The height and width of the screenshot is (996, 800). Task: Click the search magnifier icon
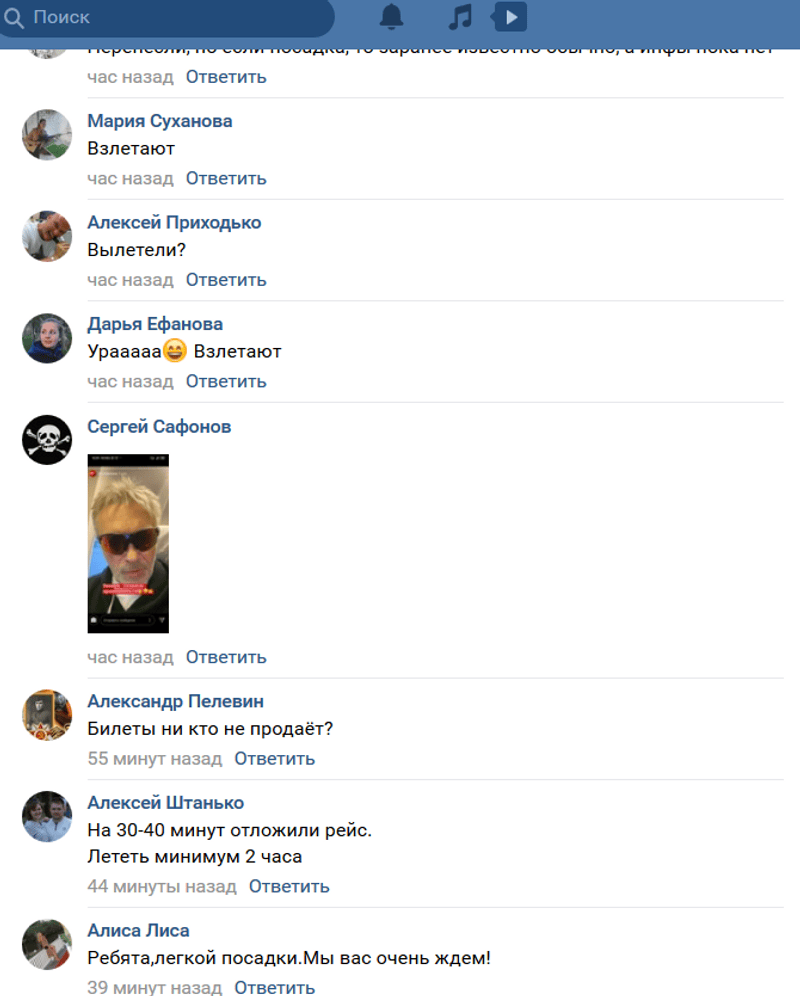point(13,18)
